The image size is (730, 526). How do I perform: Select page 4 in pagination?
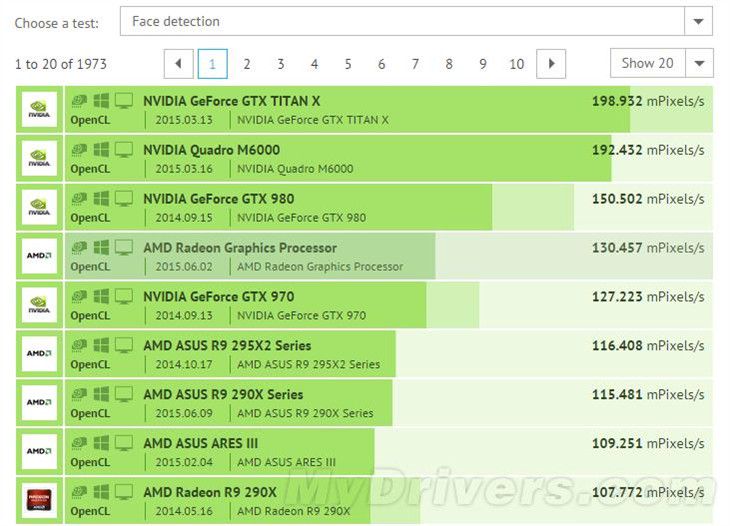(314, 64)
